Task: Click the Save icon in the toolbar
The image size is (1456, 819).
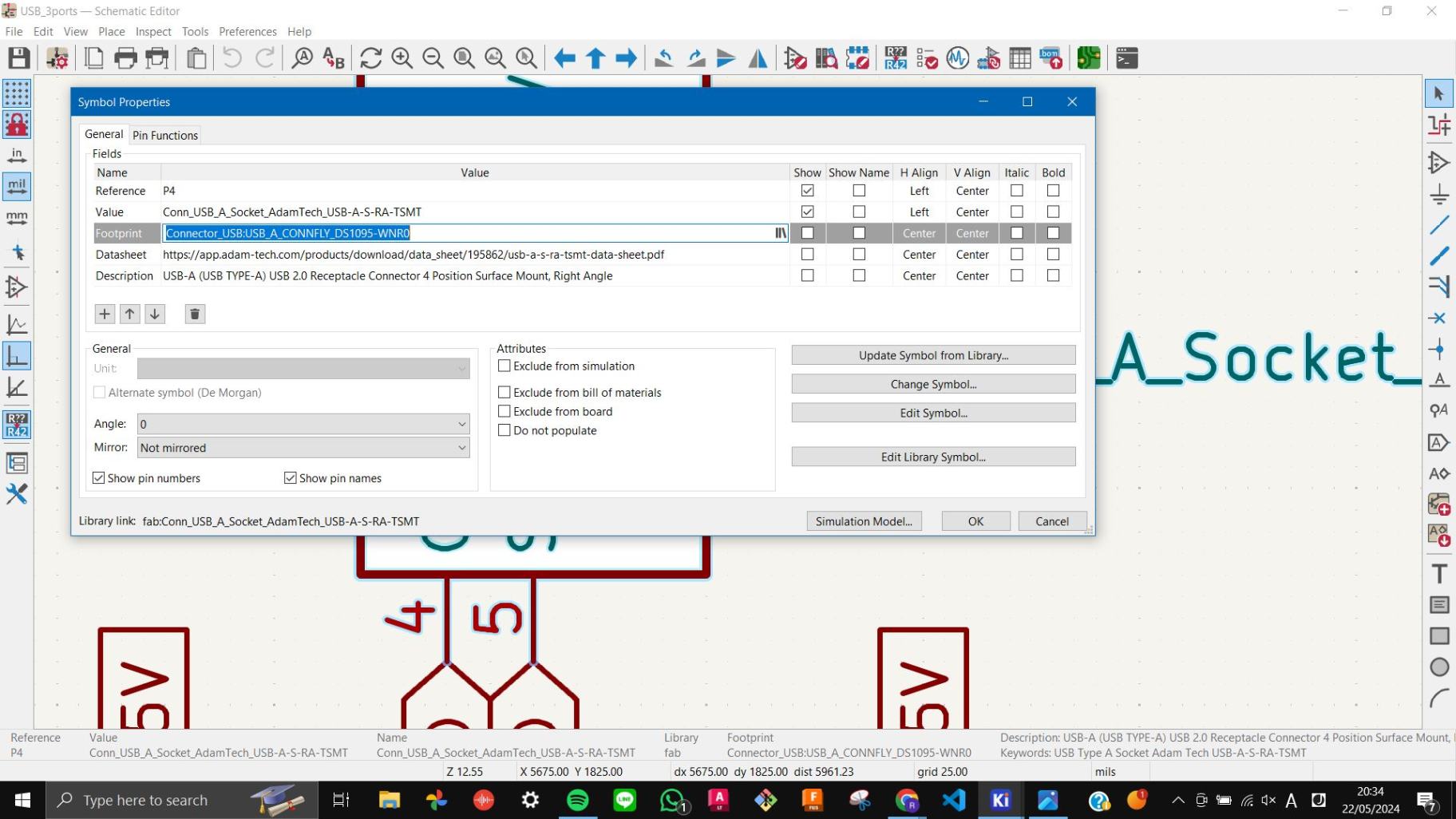Action: 19,58
